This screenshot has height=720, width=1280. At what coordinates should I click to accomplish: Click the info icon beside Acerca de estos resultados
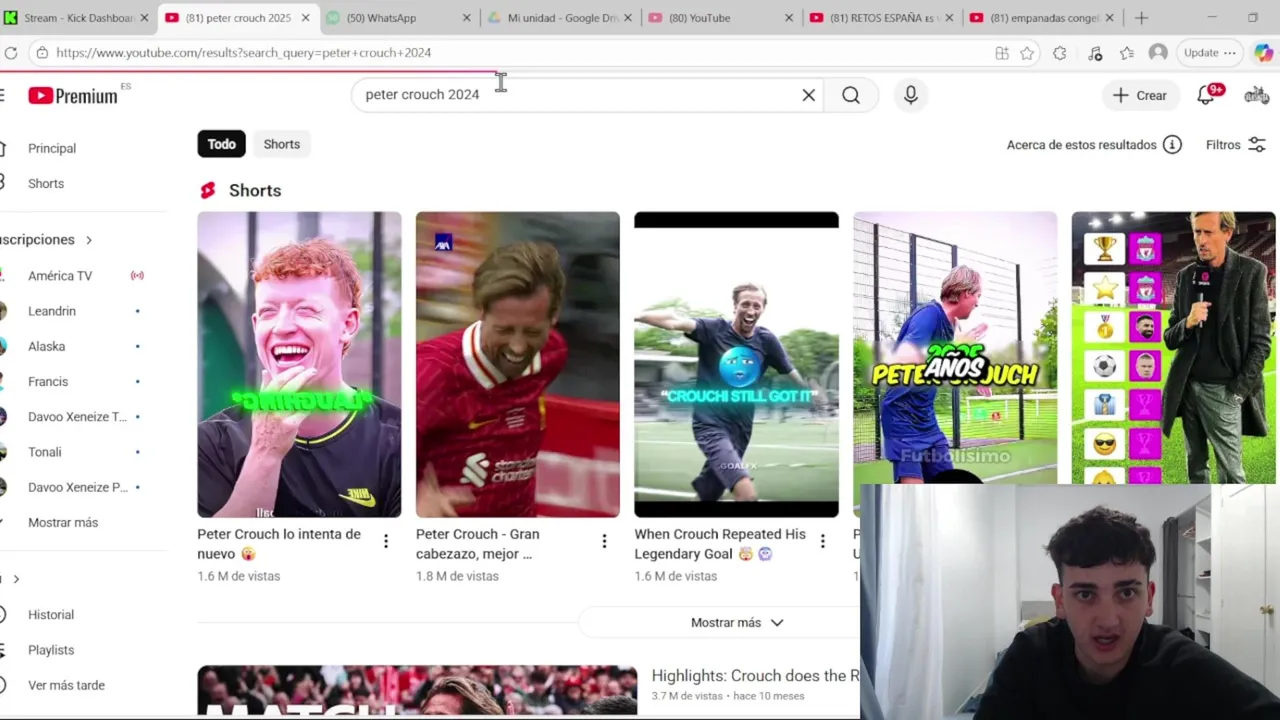[x=1172, y=145]
